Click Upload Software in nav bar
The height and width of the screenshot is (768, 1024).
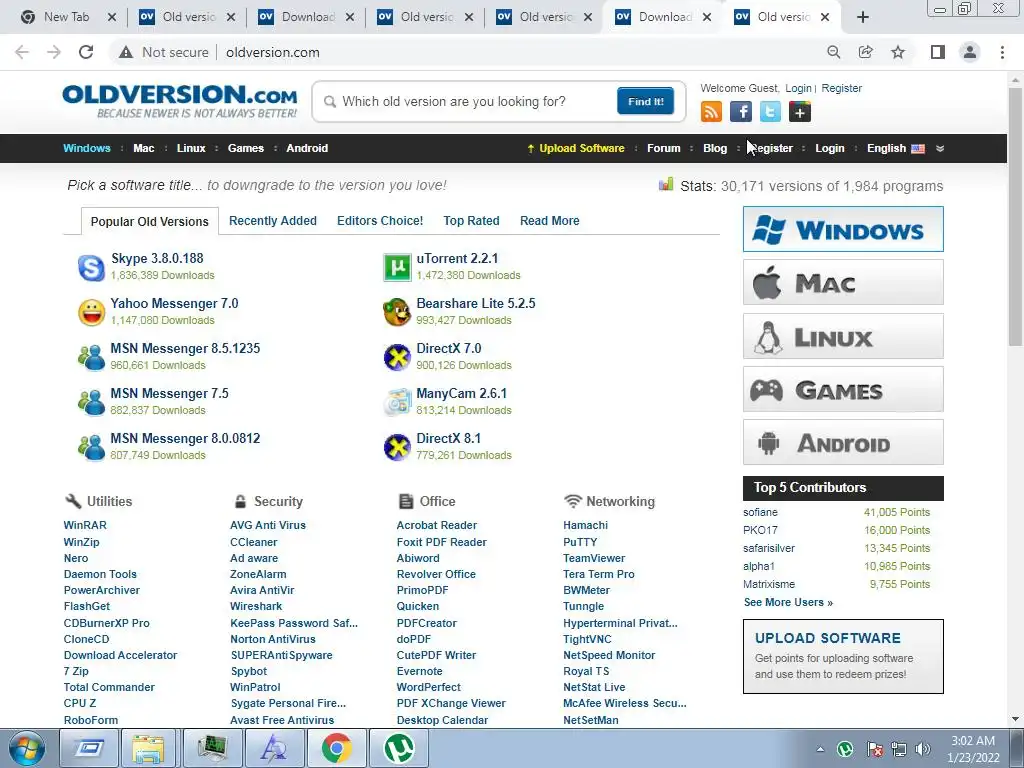click(x=576, y=148)
